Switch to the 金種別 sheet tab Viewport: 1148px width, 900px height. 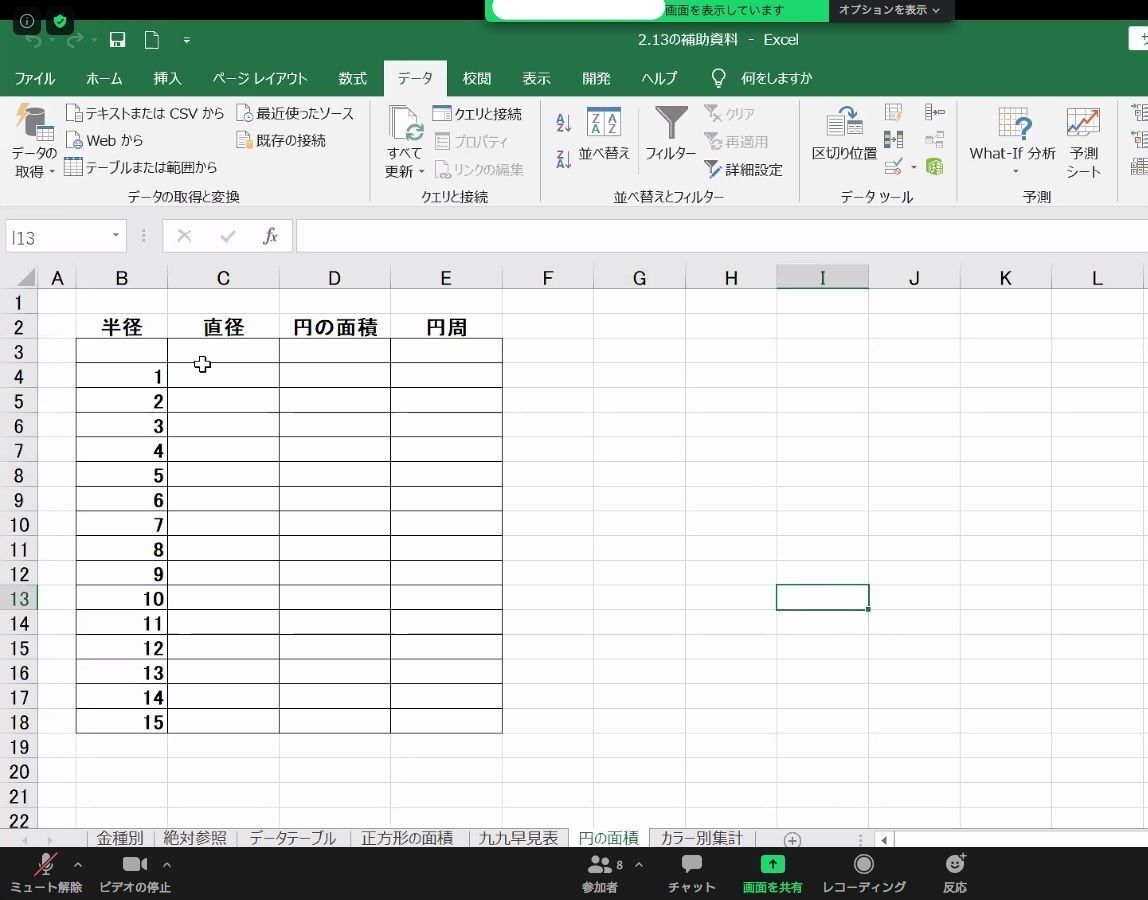[x=119, y=838]
